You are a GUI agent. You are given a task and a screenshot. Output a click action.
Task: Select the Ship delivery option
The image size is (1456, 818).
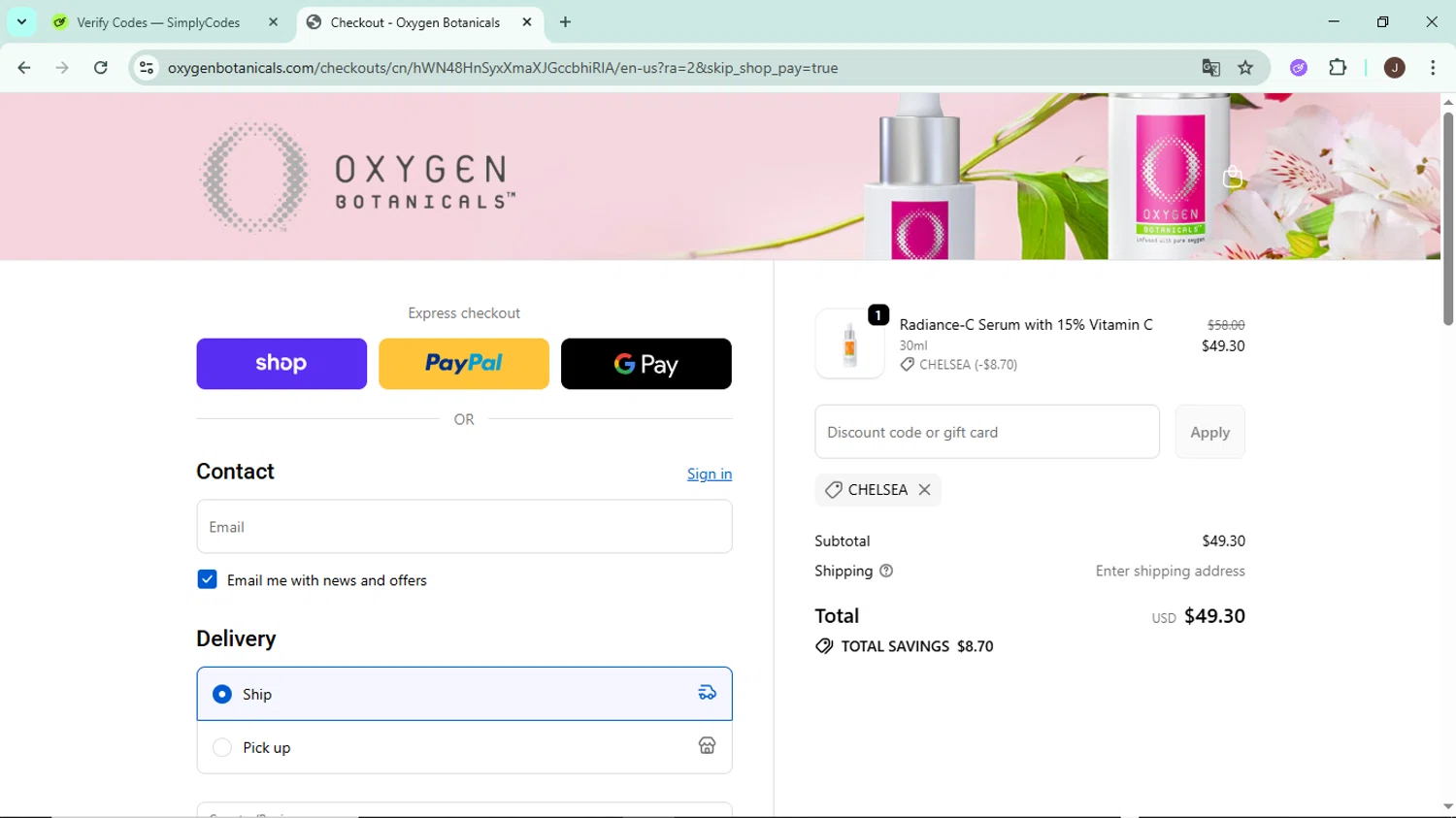click(x=464, y=694)
